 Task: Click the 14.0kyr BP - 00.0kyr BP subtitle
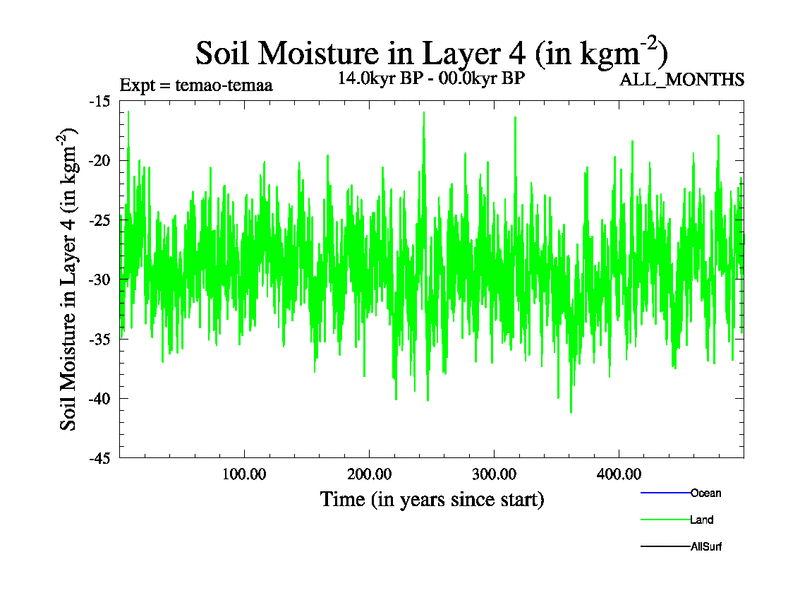[x=432, y=77]
